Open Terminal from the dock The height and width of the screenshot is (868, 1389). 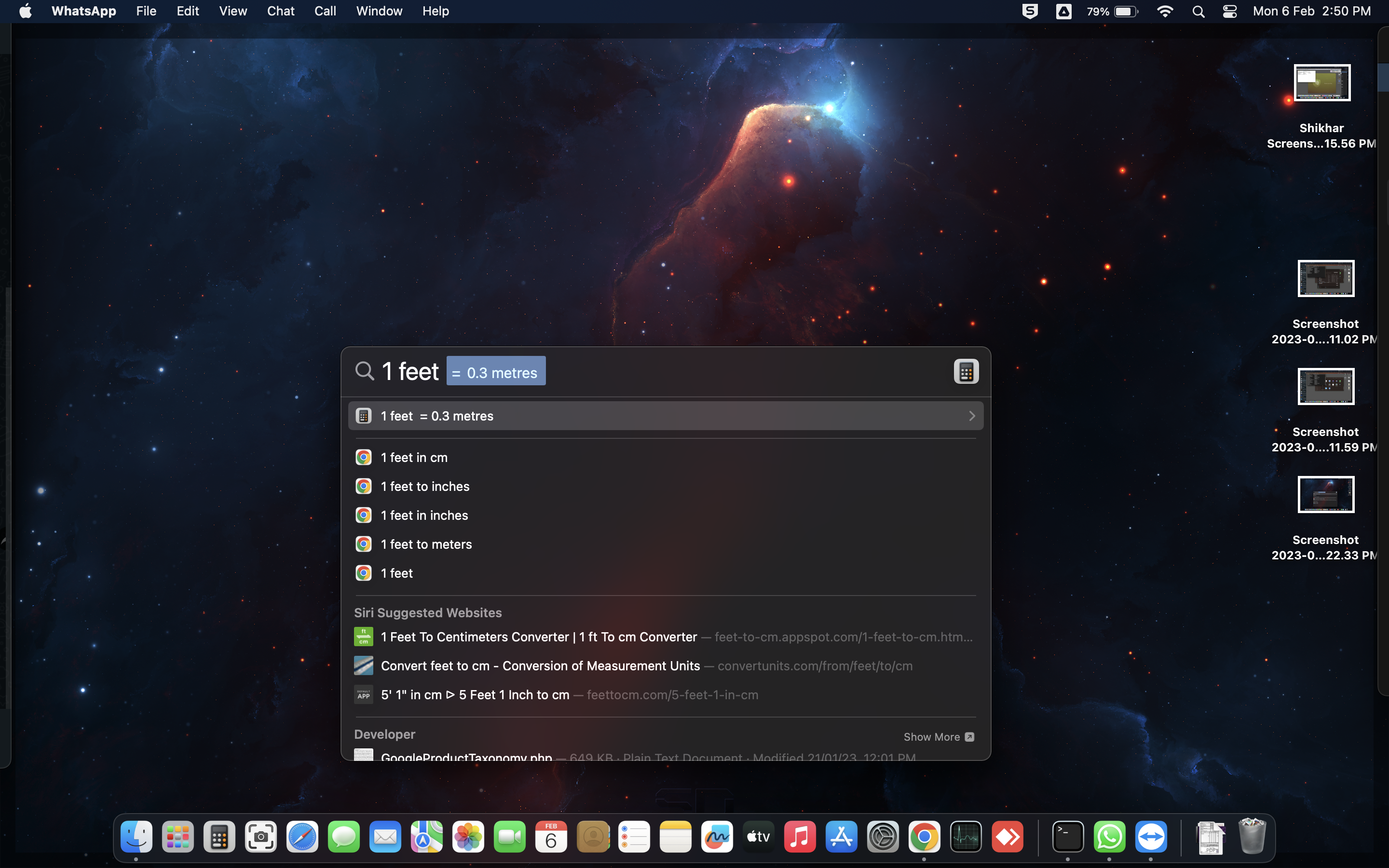(x=1068, y=837)
